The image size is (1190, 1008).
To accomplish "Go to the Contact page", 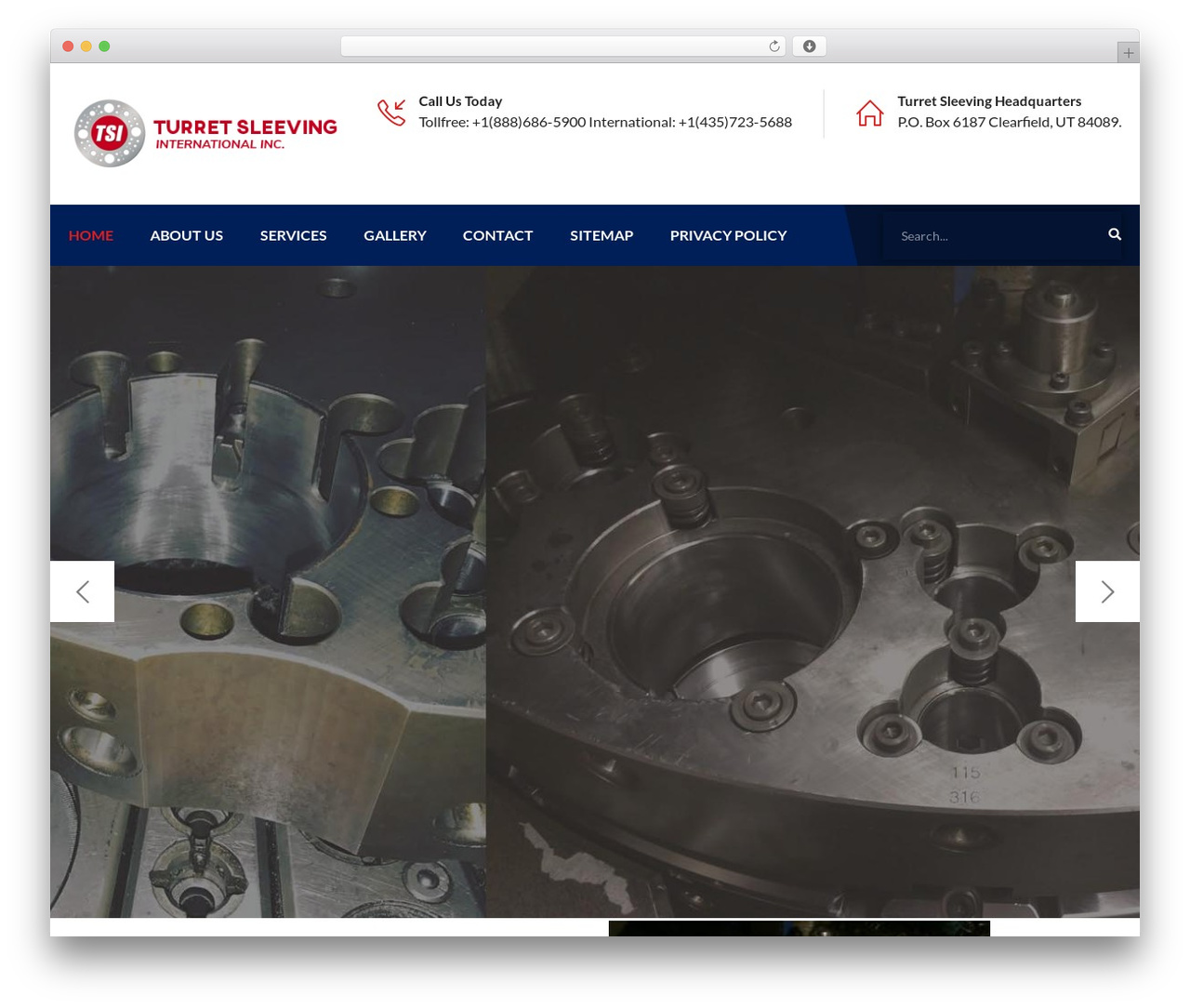I will (x=498, y=235).
